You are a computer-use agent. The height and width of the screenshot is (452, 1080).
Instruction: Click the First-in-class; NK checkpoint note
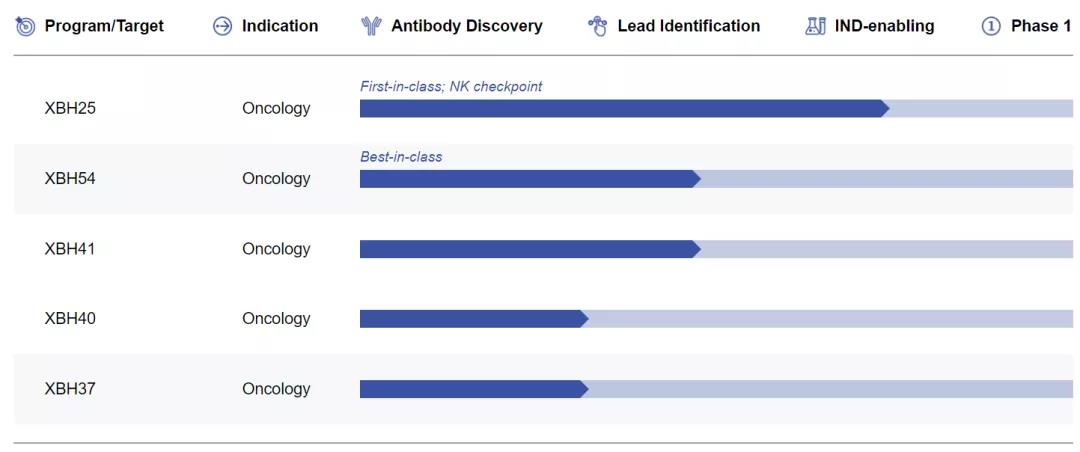pyautogui.click(x=451, y=86)
